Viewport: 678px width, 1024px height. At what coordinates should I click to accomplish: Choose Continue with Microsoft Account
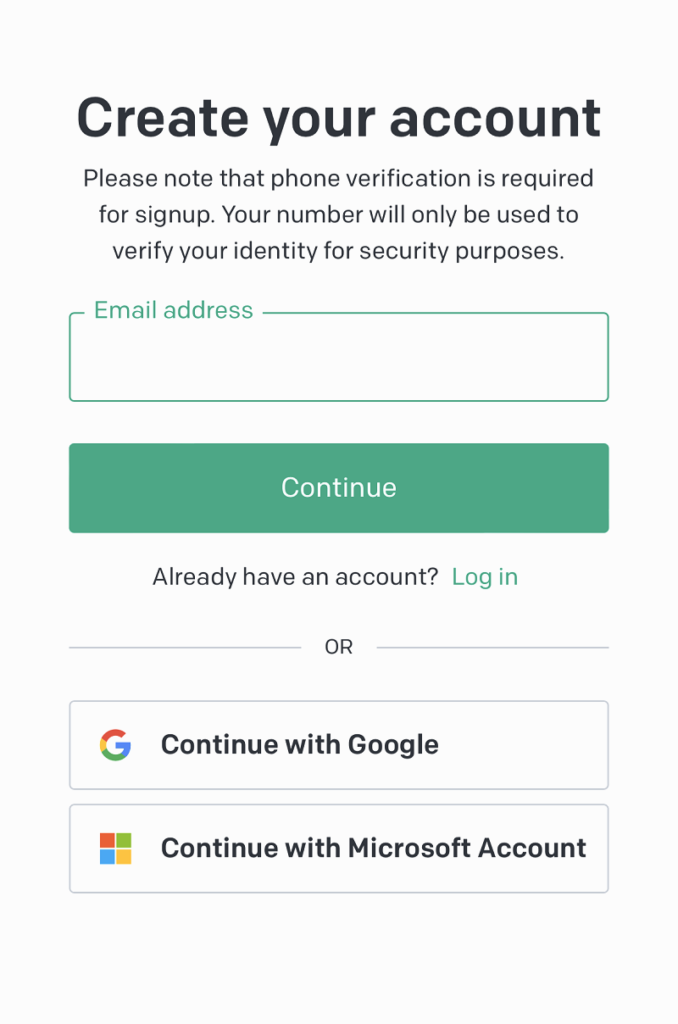pos(338,848)
